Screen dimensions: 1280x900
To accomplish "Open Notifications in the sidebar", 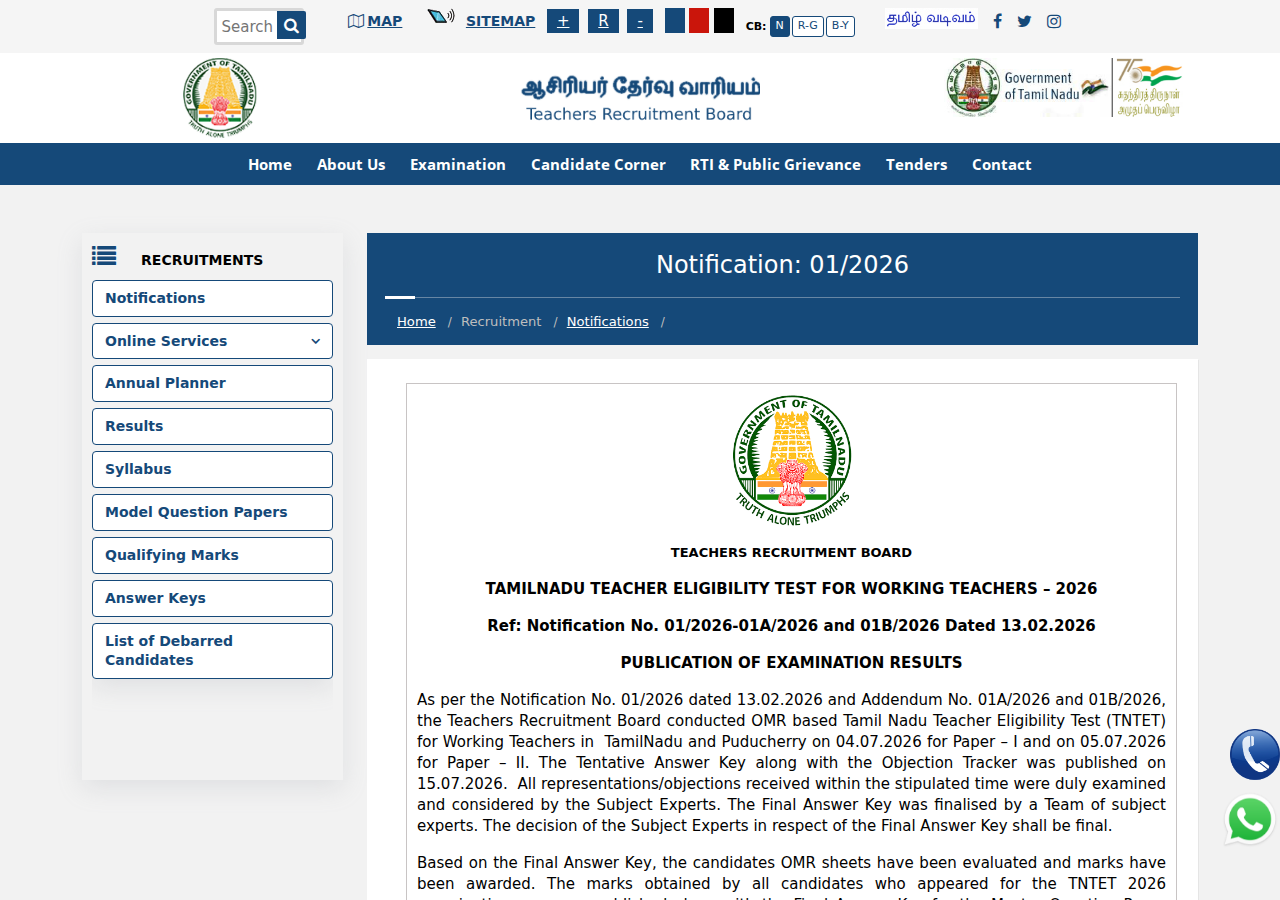I will pyautogui.click(x=212, y=298).
